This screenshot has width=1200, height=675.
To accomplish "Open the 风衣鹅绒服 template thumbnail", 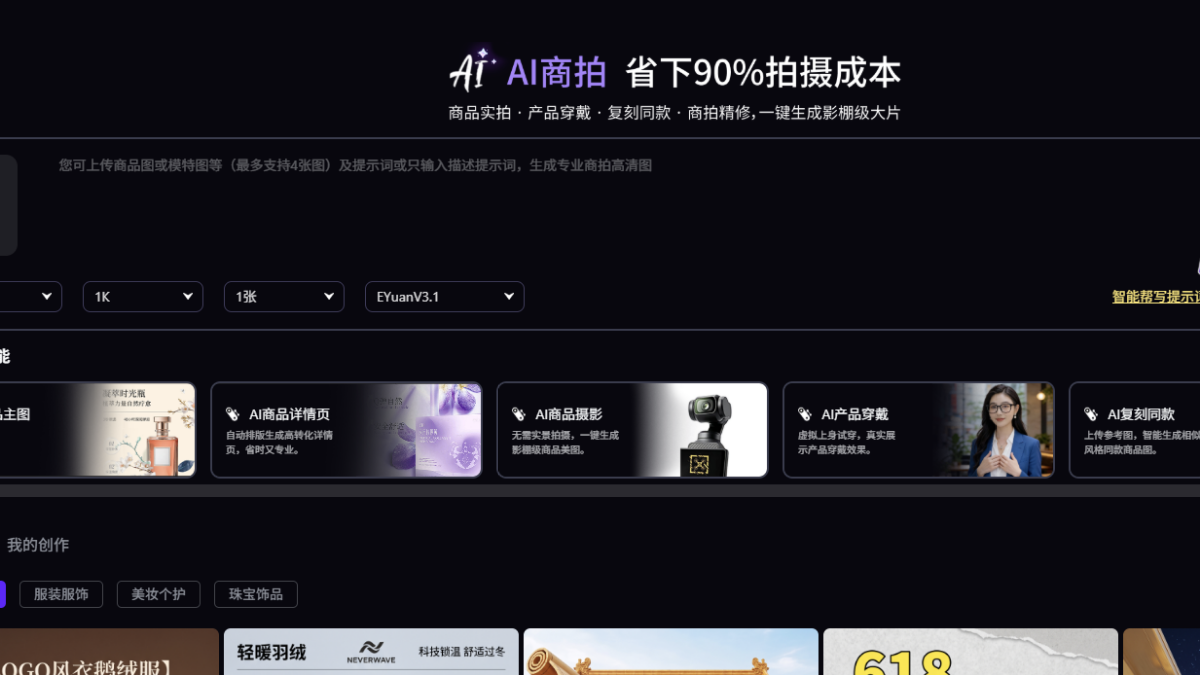I will 109,651.
